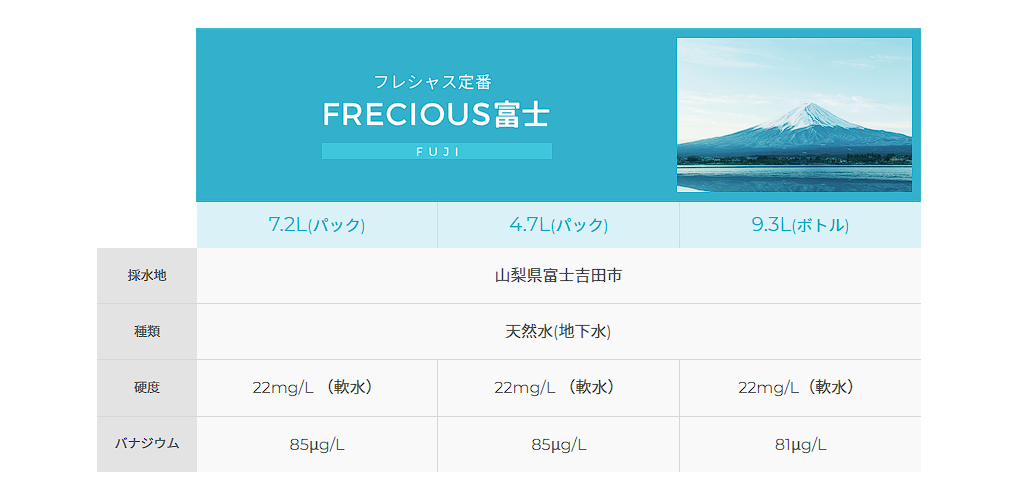1026x501 pixels.
Task: Select the 4.7L(パック) column header
Action: tap(558, 225)
